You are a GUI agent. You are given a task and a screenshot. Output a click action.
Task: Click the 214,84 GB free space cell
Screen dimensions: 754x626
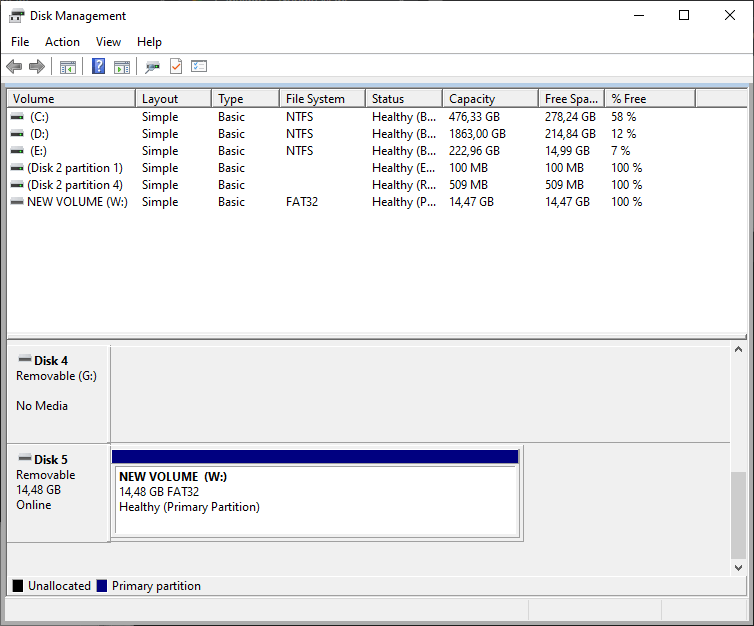tap(570, 134)
